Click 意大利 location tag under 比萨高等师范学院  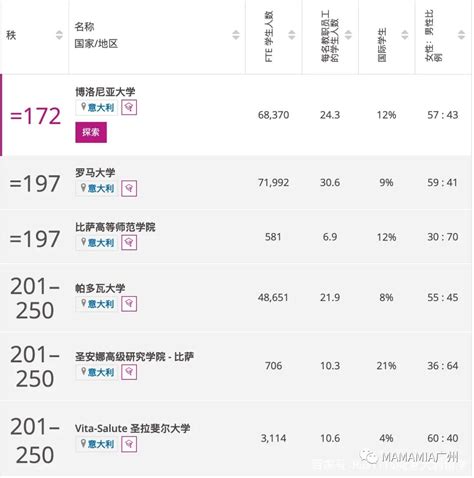point(97,243)
